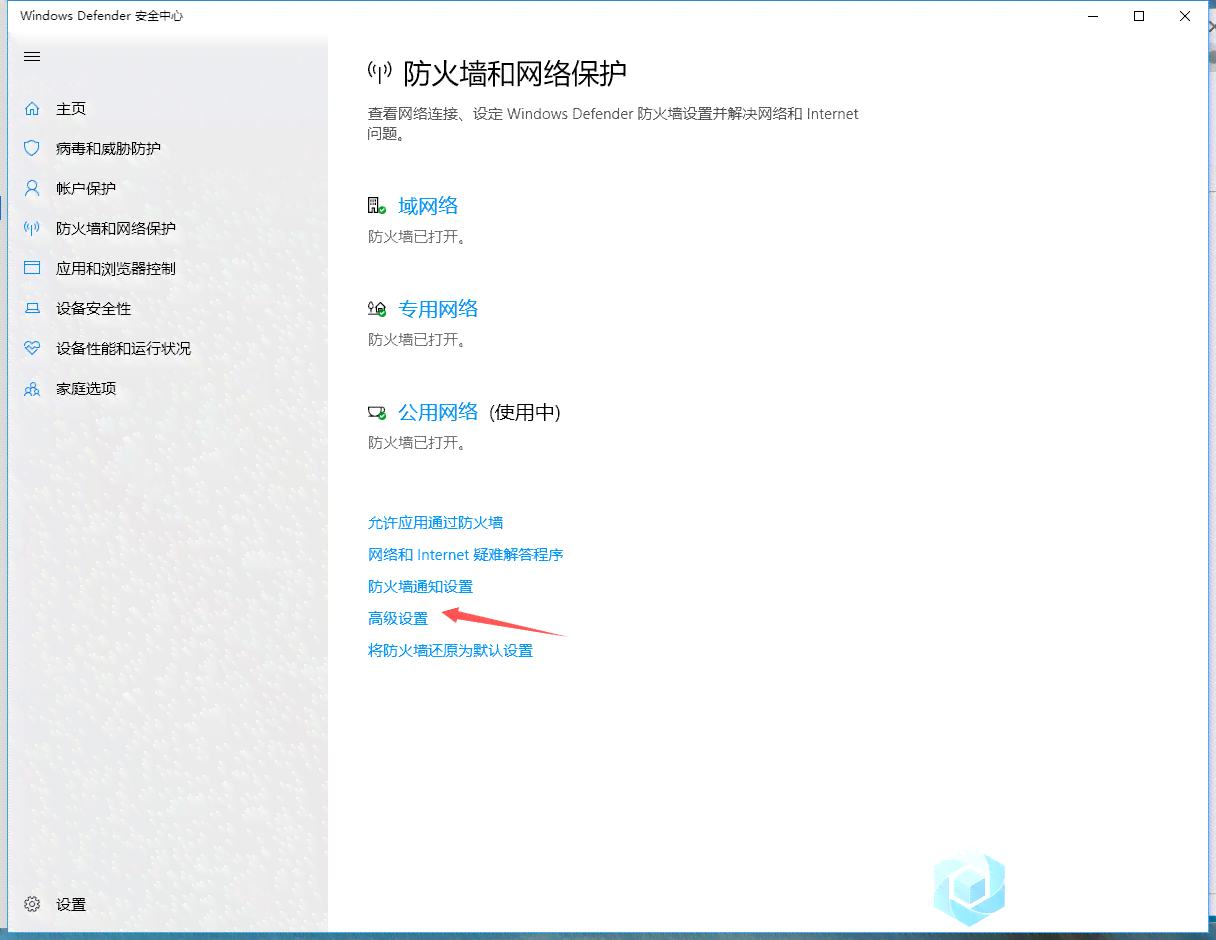The height and width of the screenshot is (940, 1216).
Task: Go to 家庭选项 in sidebar
Action: pyautogui.click(x=86, y=388)
